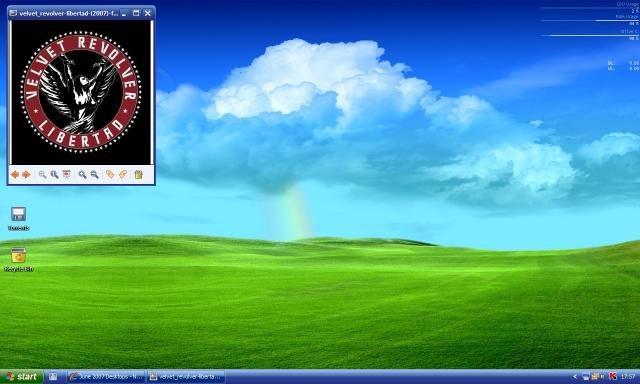Click the first orange tag icon

(x=110, y=174)
